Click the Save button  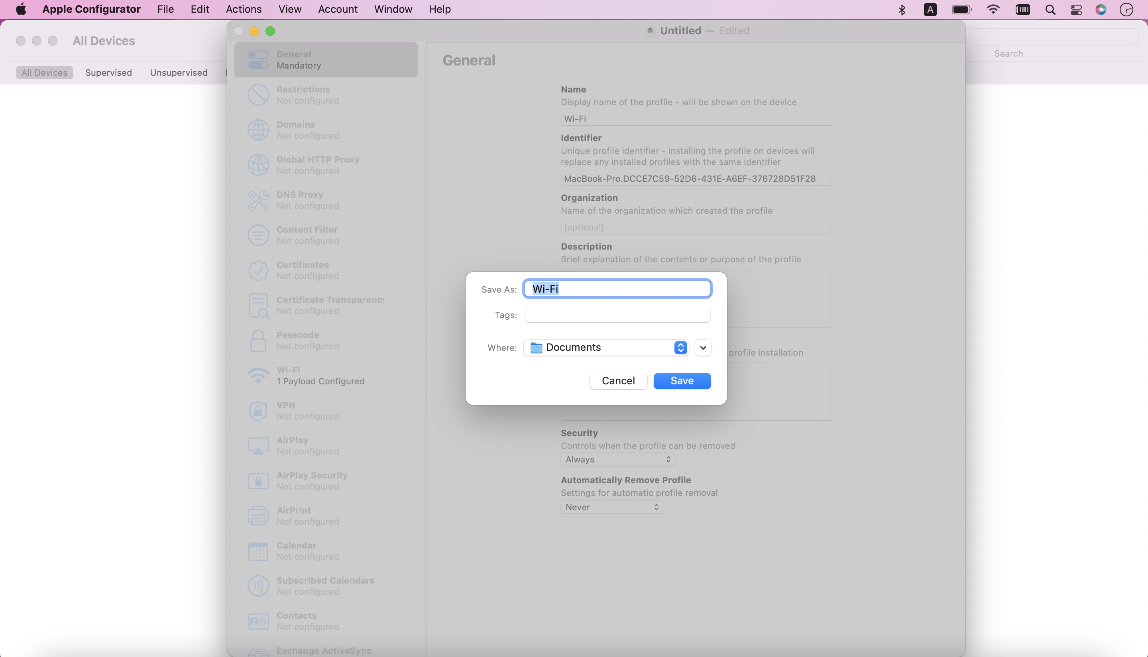pyautogui.click(x=682, y=381)
